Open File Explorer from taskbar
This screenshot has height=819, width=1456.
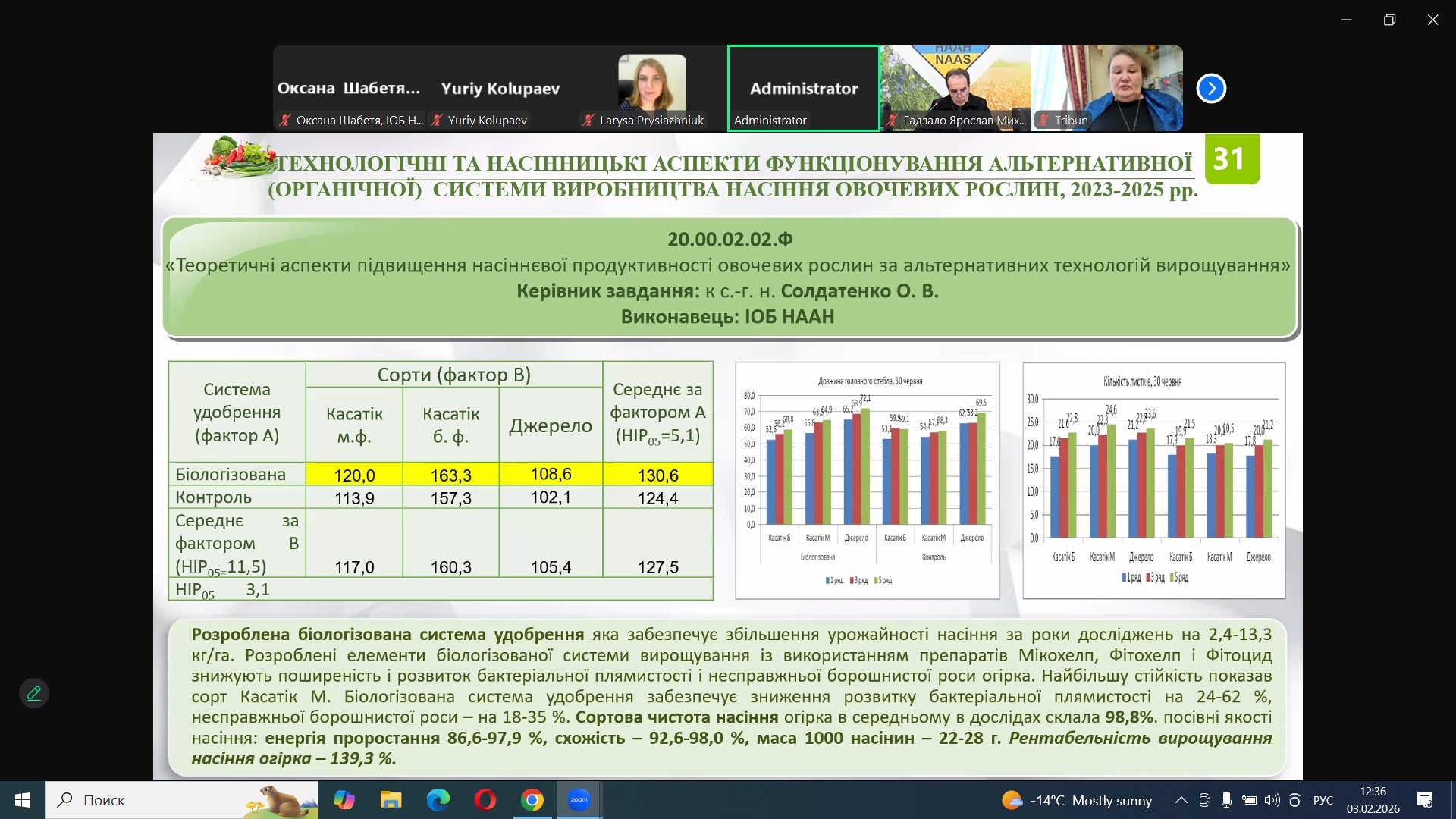pos(391,800)
